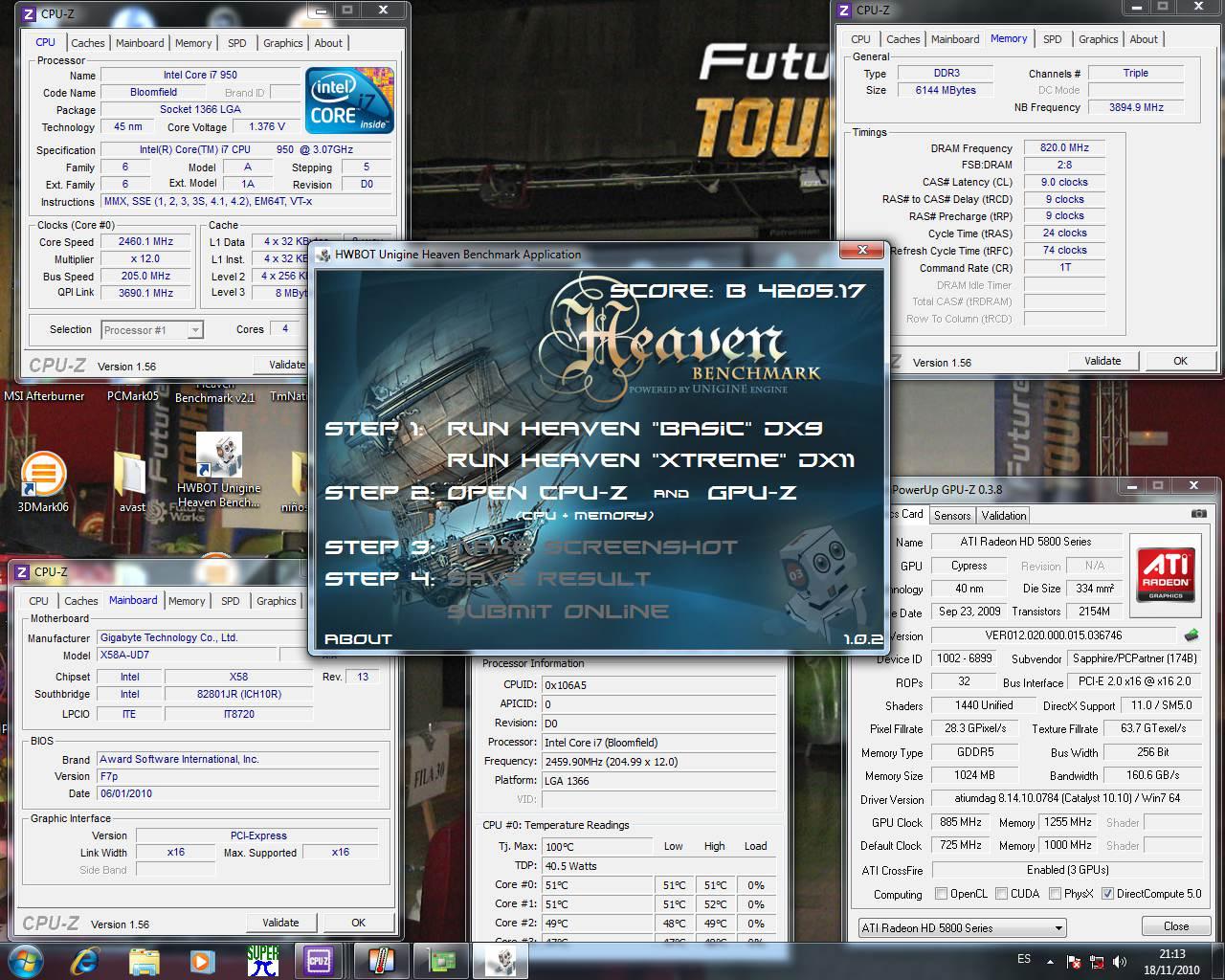Screen dimensions: 1225x980
Task: Click the CPUID value 0x106A5 in Real Temp
Action: point(658,685)
